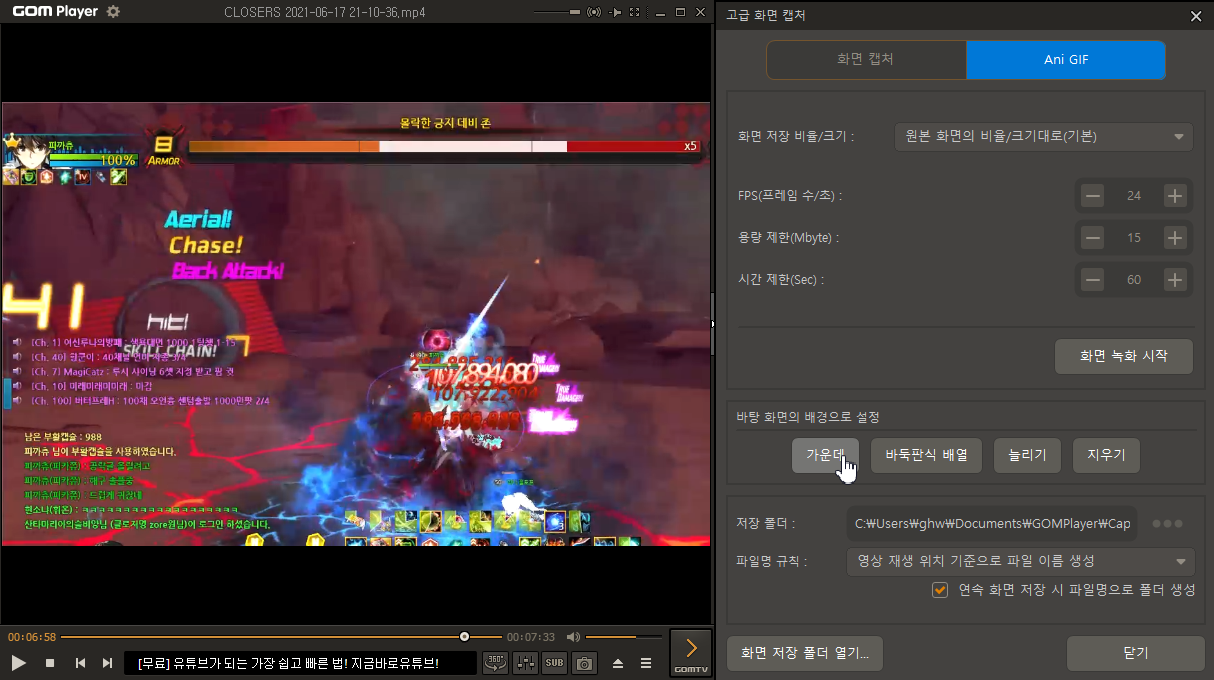Set wallpaper centered with 가운데
The width and height of the screenshot is (1214, 680).
pyautogui.click(x=826, y=455)
